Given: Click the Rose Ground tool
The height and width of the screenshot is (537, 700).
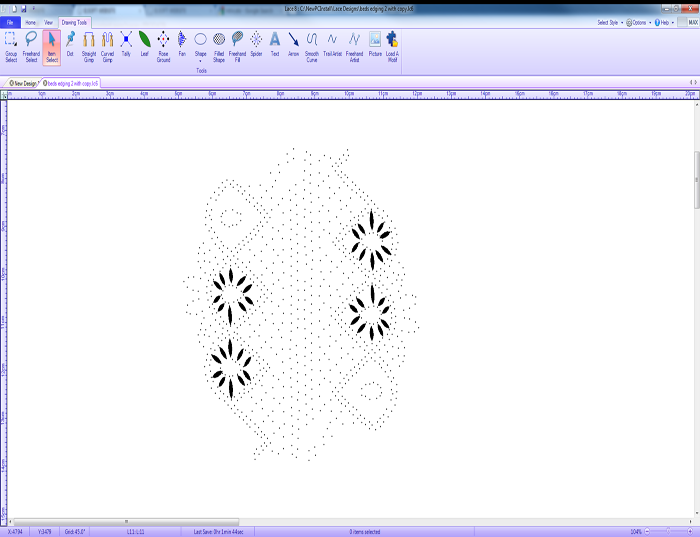Looking at the screenshot, I should [x=163, y=44].
